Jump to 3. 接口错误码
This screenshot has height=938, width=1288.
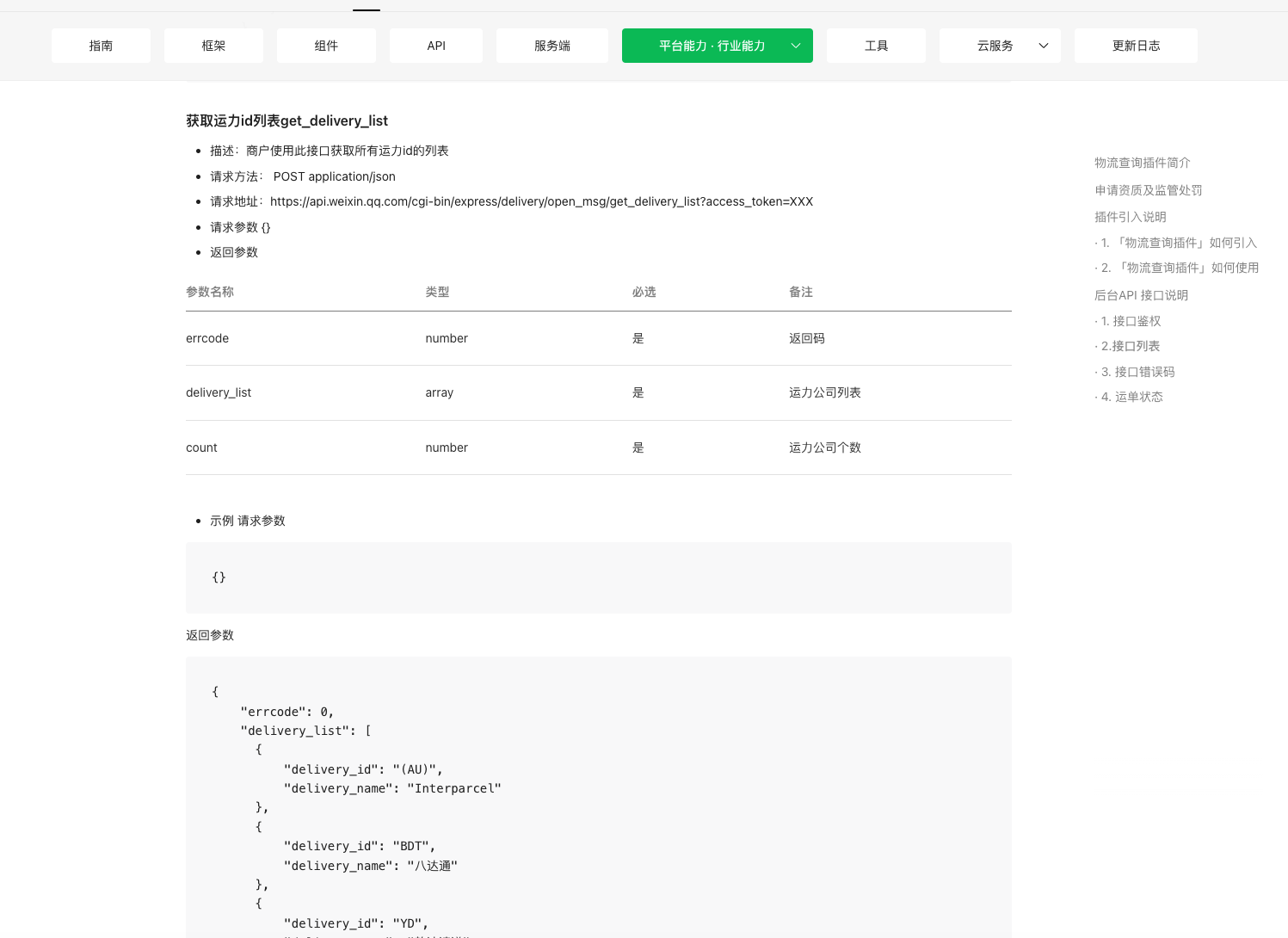[1135, 372]
